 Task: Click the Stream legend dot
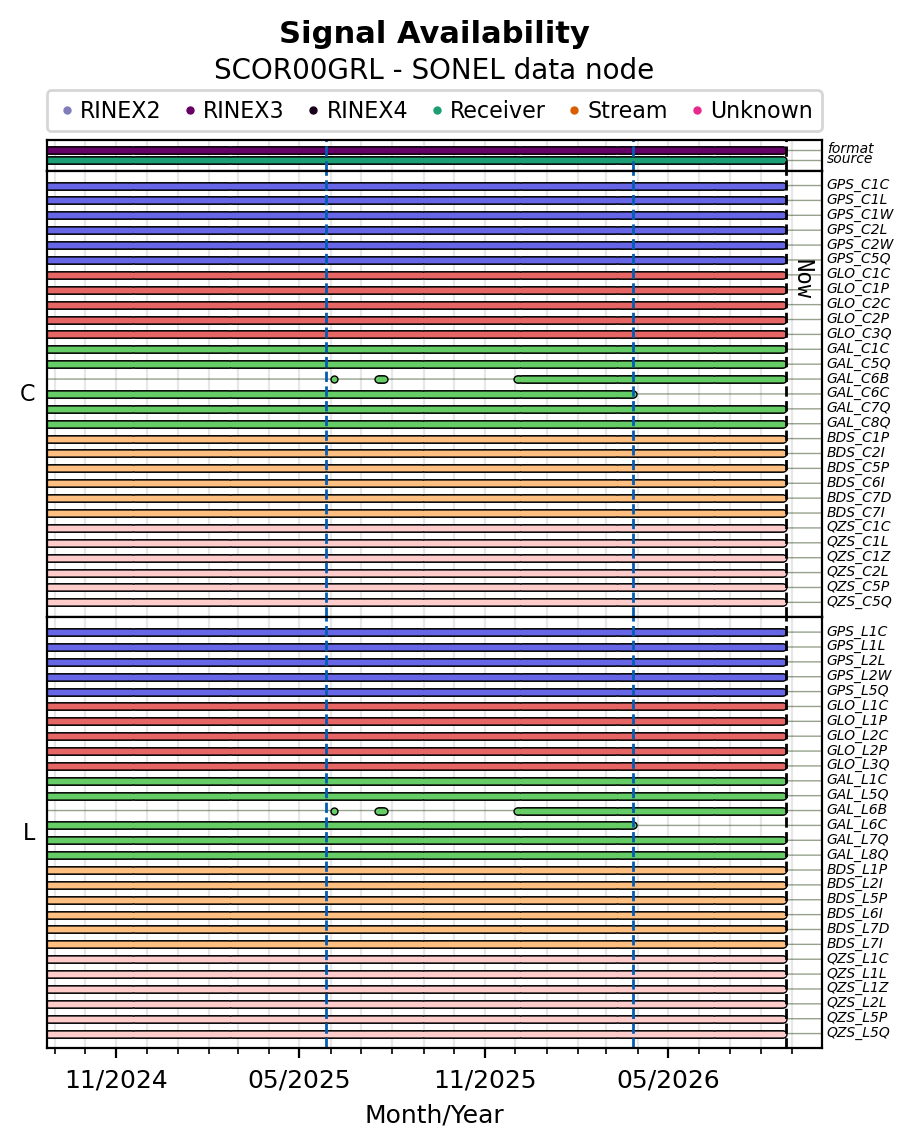574,111
